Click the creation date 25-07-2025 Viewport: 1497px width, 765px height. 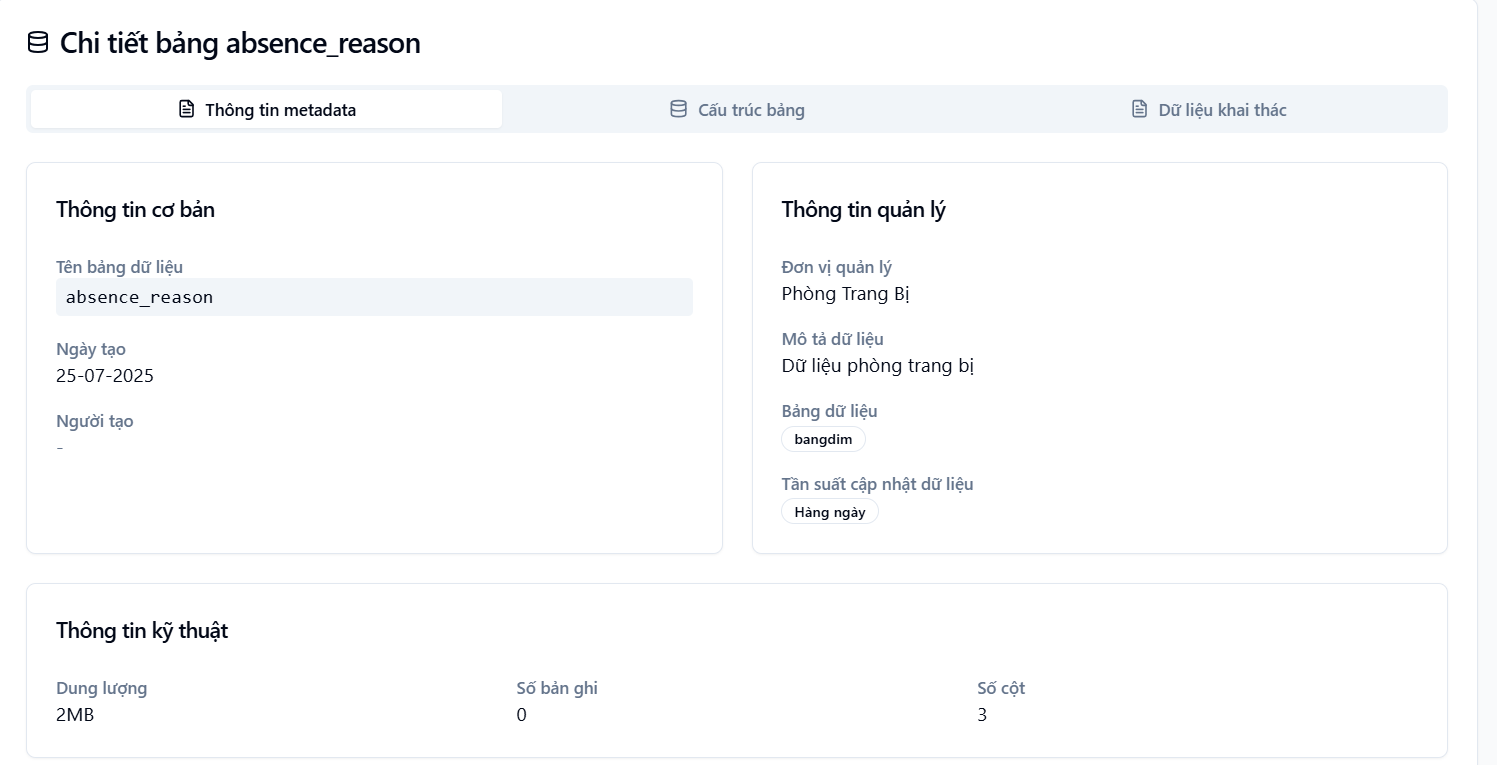[105, 376]
